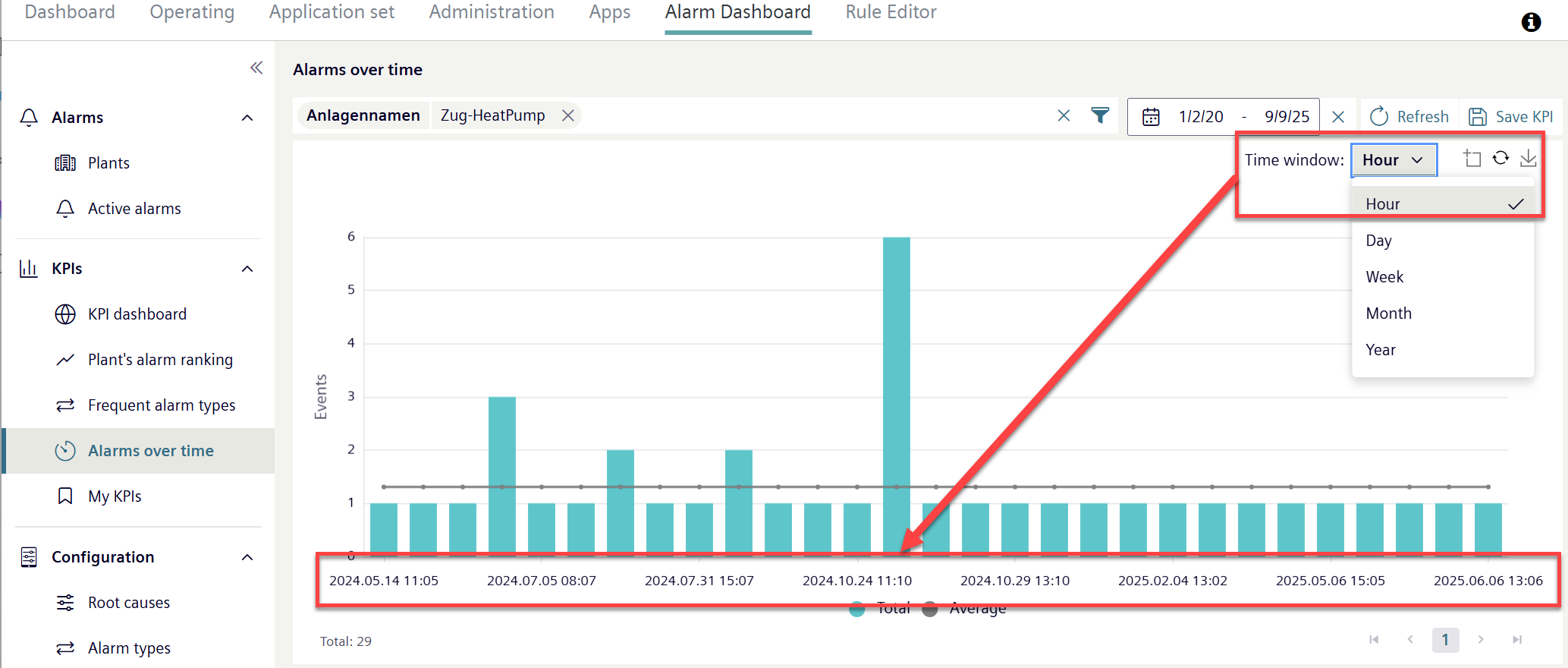The width and height of the screenshot is (1568, 668).
Task: Toggle the Total series in chart legend
Action: click(880, 609)
